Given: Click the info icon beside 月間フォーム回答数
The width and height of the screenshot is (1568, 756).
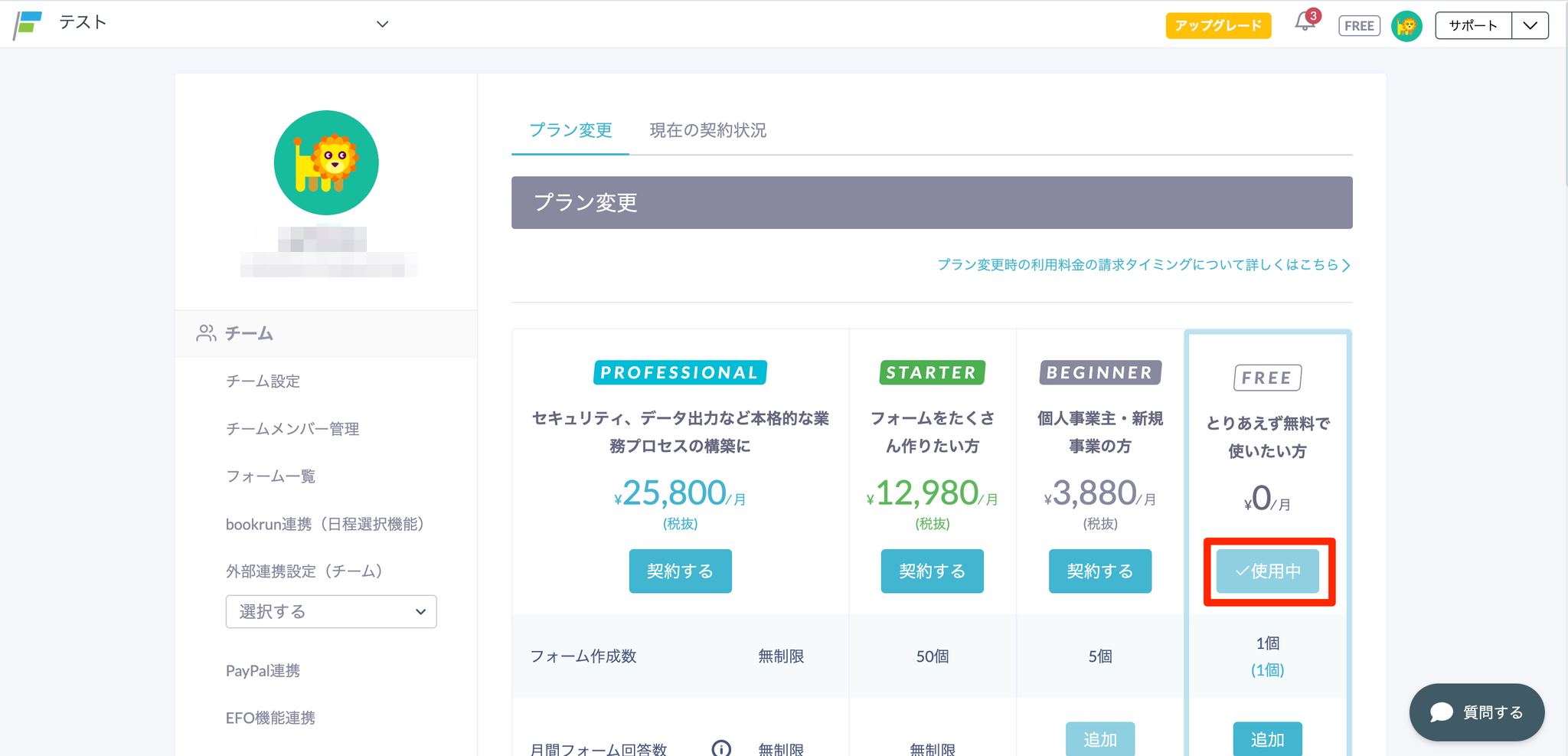Looking at the screenshot, I should (720, 748).
